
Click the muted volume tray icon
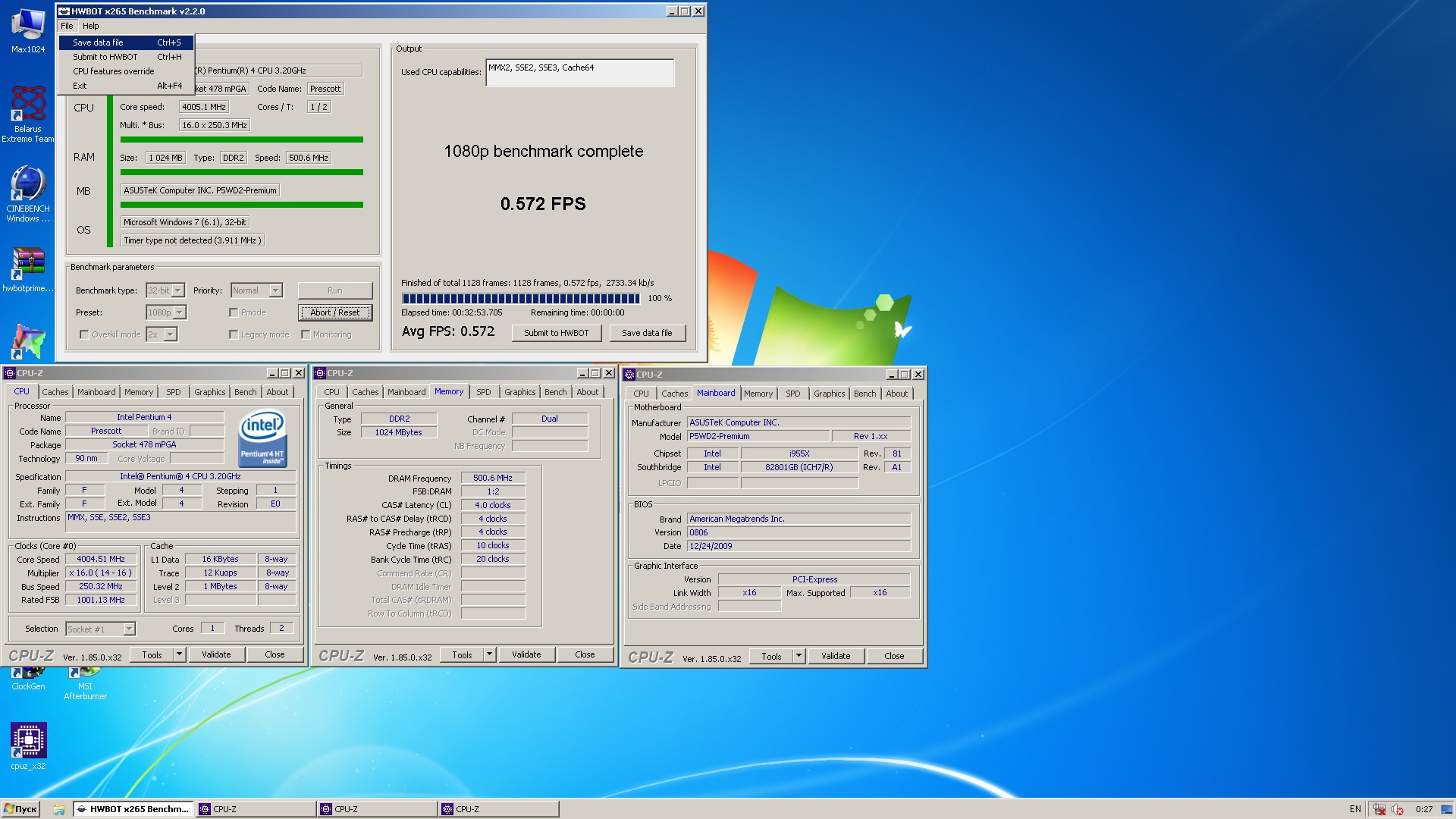[1398, 809]
